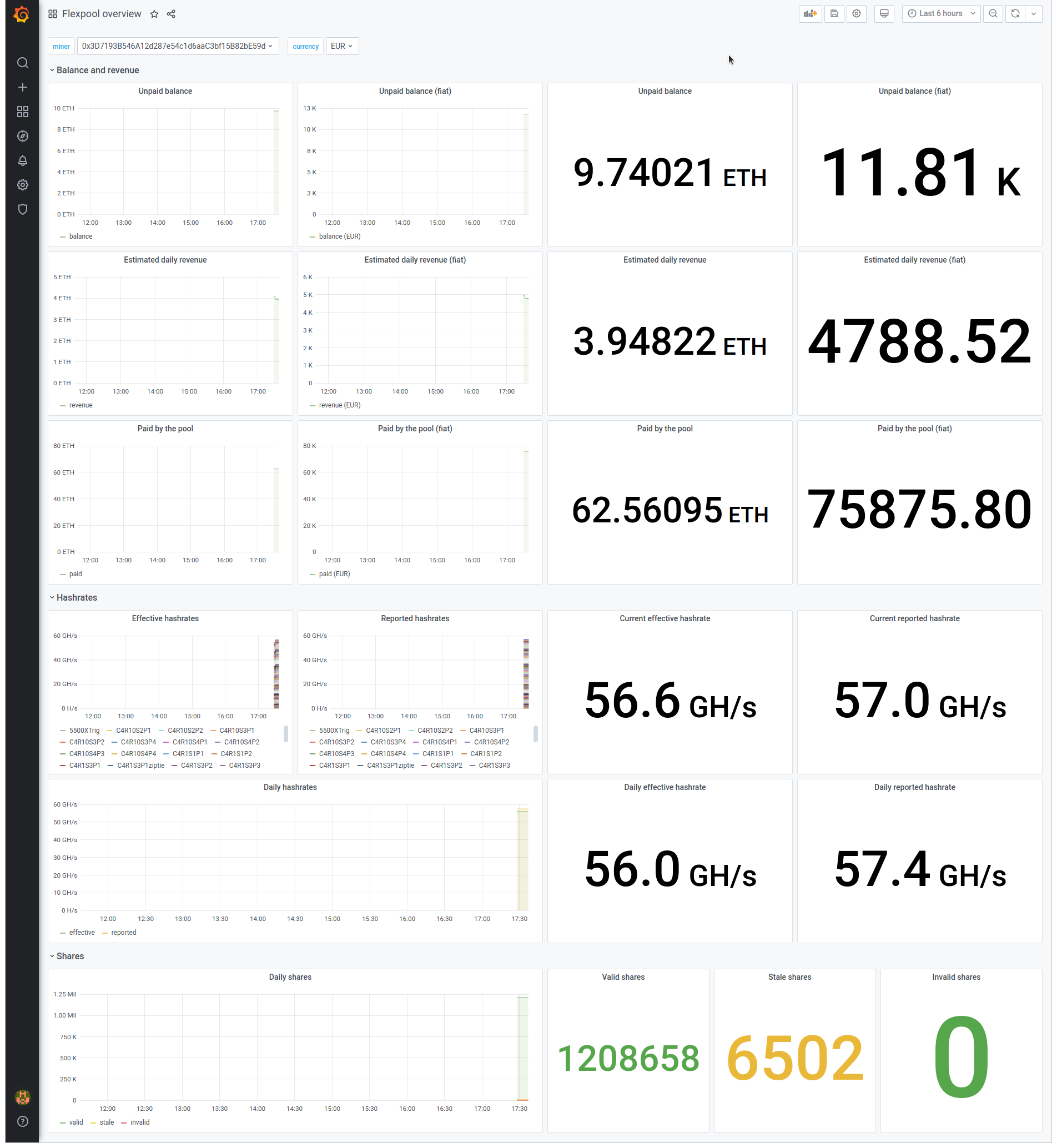The height and width of the screenshot is (1148, 1057).
Task: Open the Alerting bell icon
Action: click(23, 161)
